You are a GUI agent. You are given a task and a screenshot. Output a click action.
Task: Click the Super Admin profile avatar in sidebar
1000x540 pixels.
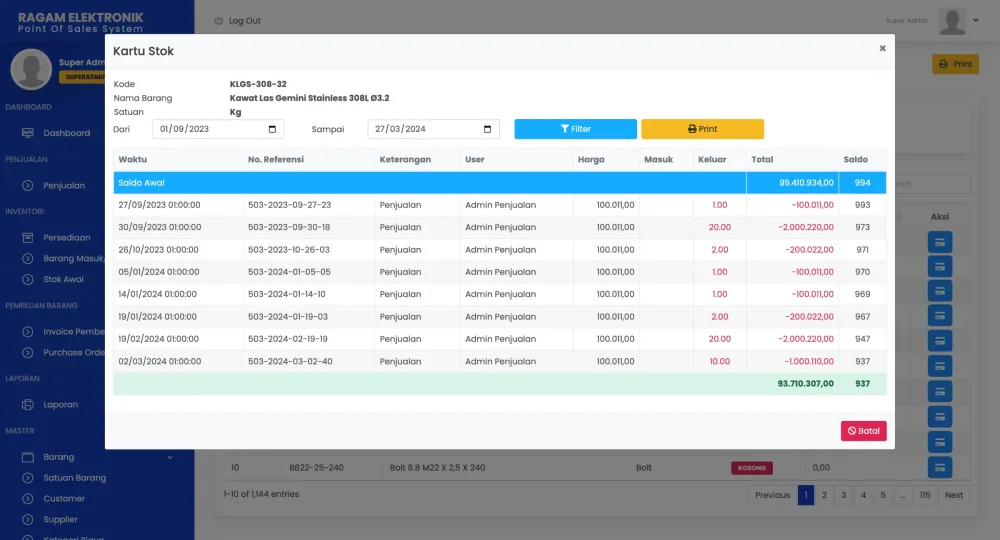(31, 69)
